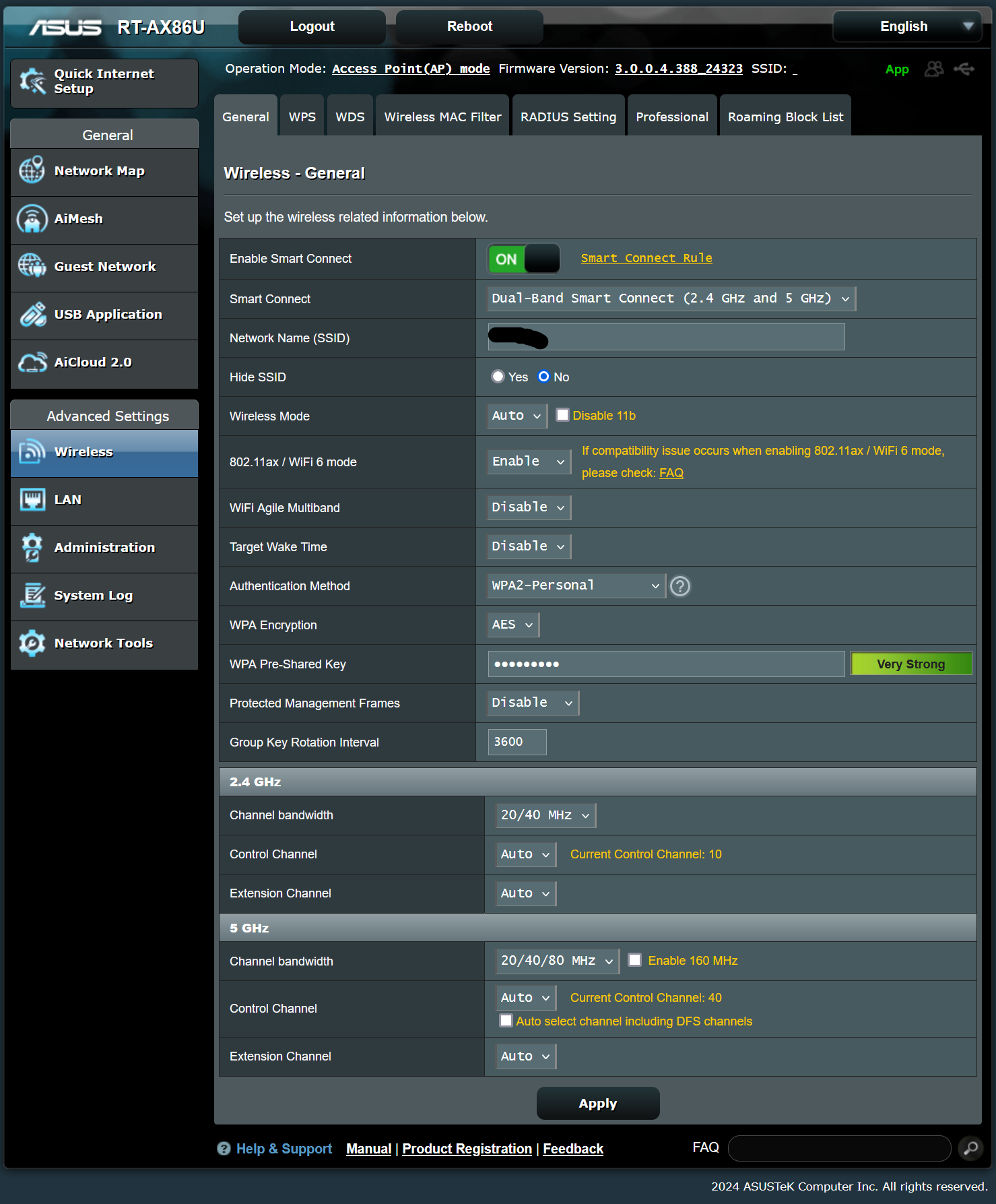This screenshot has height=1204, width=996.
Task: Toggle Enable Smart Connect switch
Action: click(524, 259)
